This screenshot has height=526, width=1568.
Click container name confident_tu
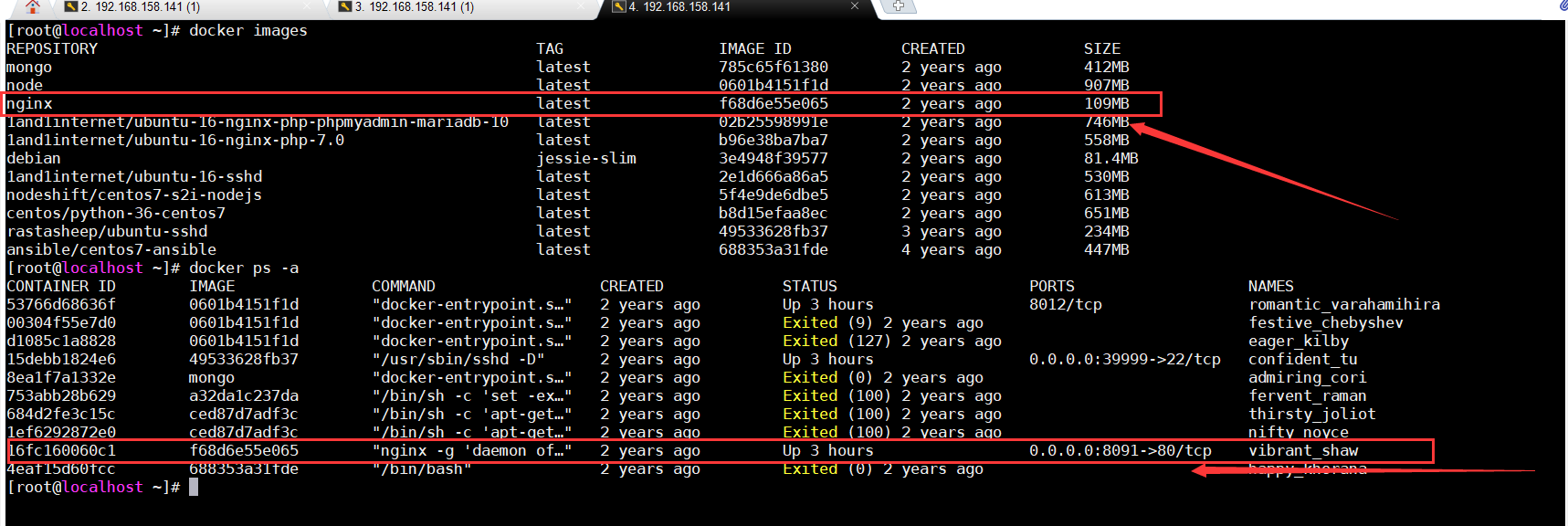coord(1303,360)
